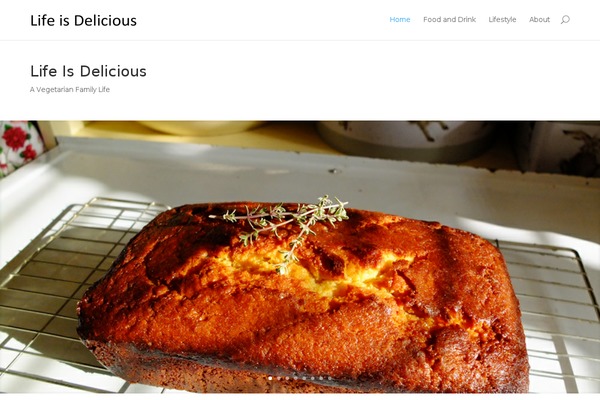This screenshot has height=400, width=600.
Task: Click the A Vegetarian Family Life tagline
Action: 70,90
